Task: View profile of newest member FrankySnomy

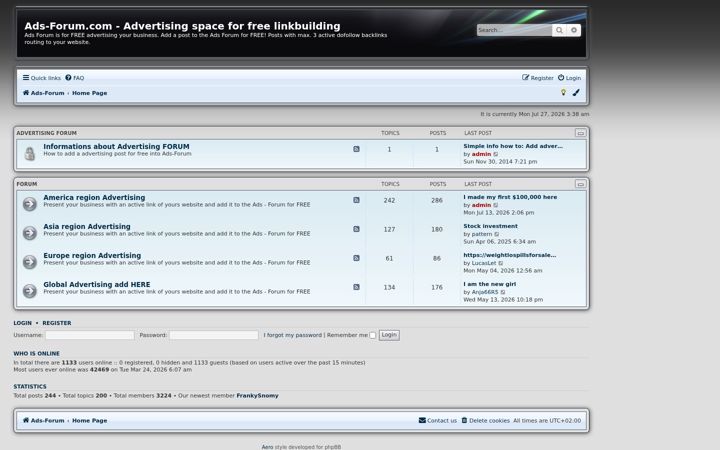Action: coord(257,395)
